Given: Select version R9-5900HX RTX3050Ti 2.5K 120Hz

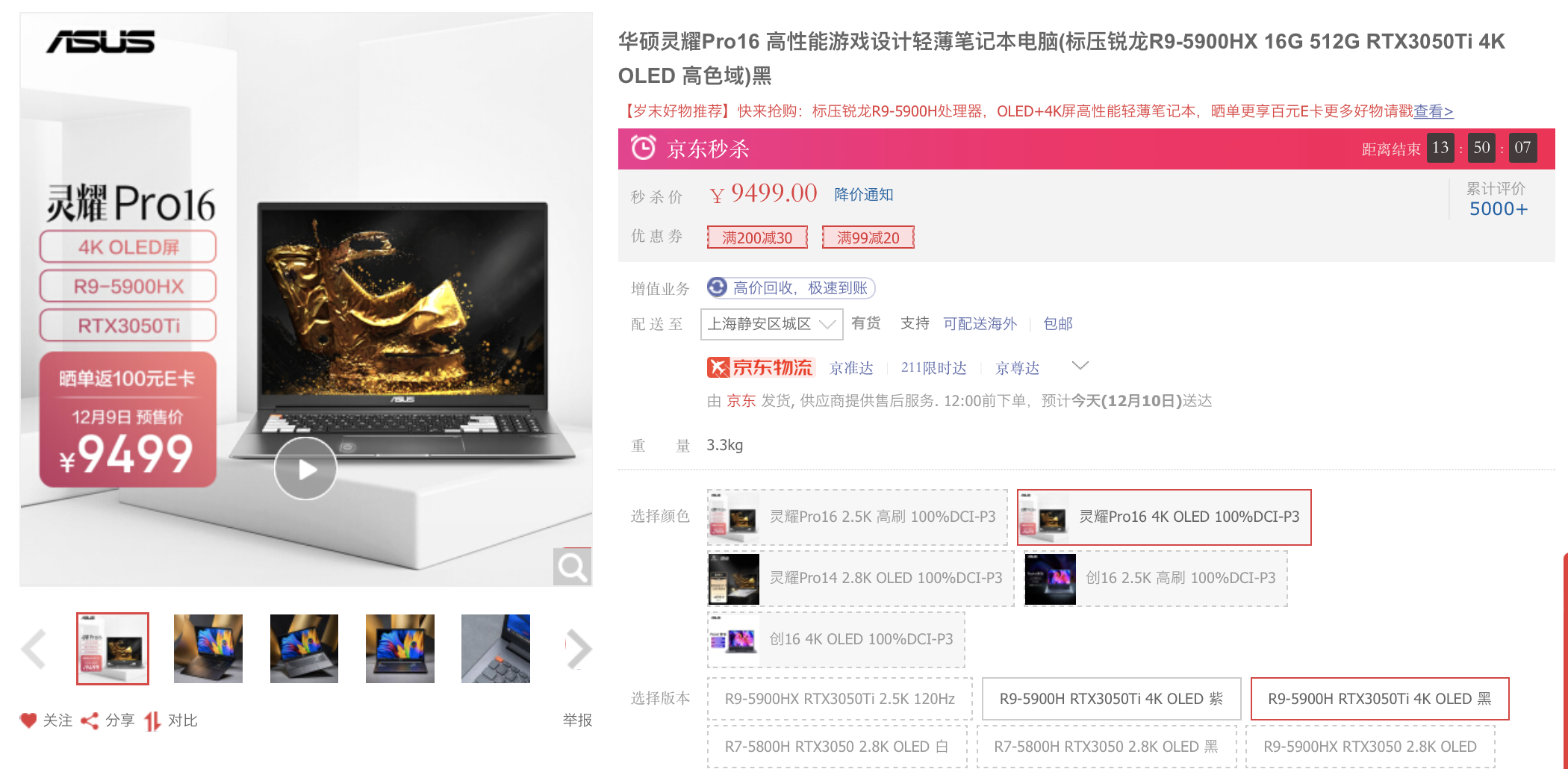Looking at the screenshot, I should pyautogui.click(x=840, y=699).
